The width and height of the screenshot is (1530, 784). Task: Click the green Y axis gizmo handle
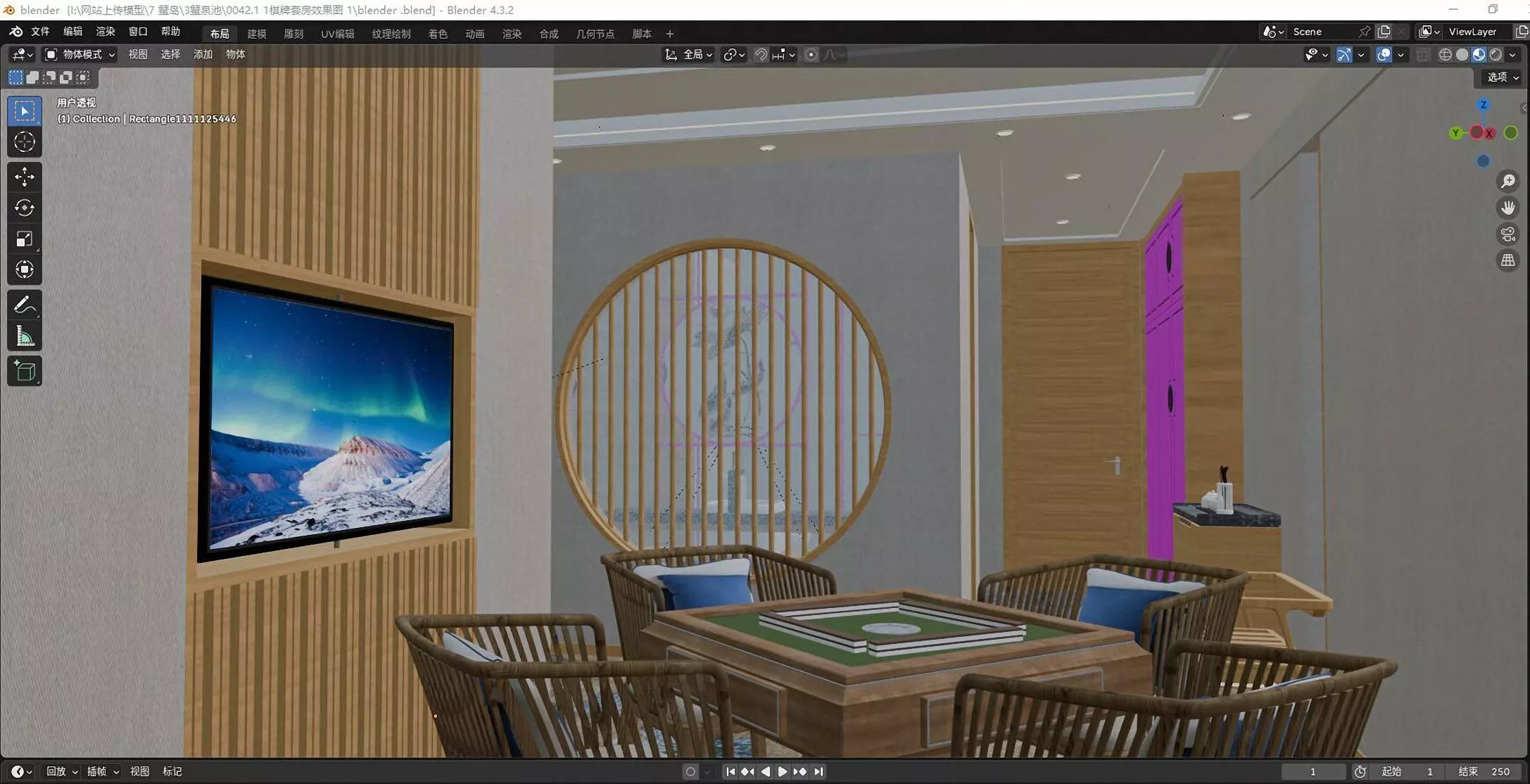(x=1455, y=133)
